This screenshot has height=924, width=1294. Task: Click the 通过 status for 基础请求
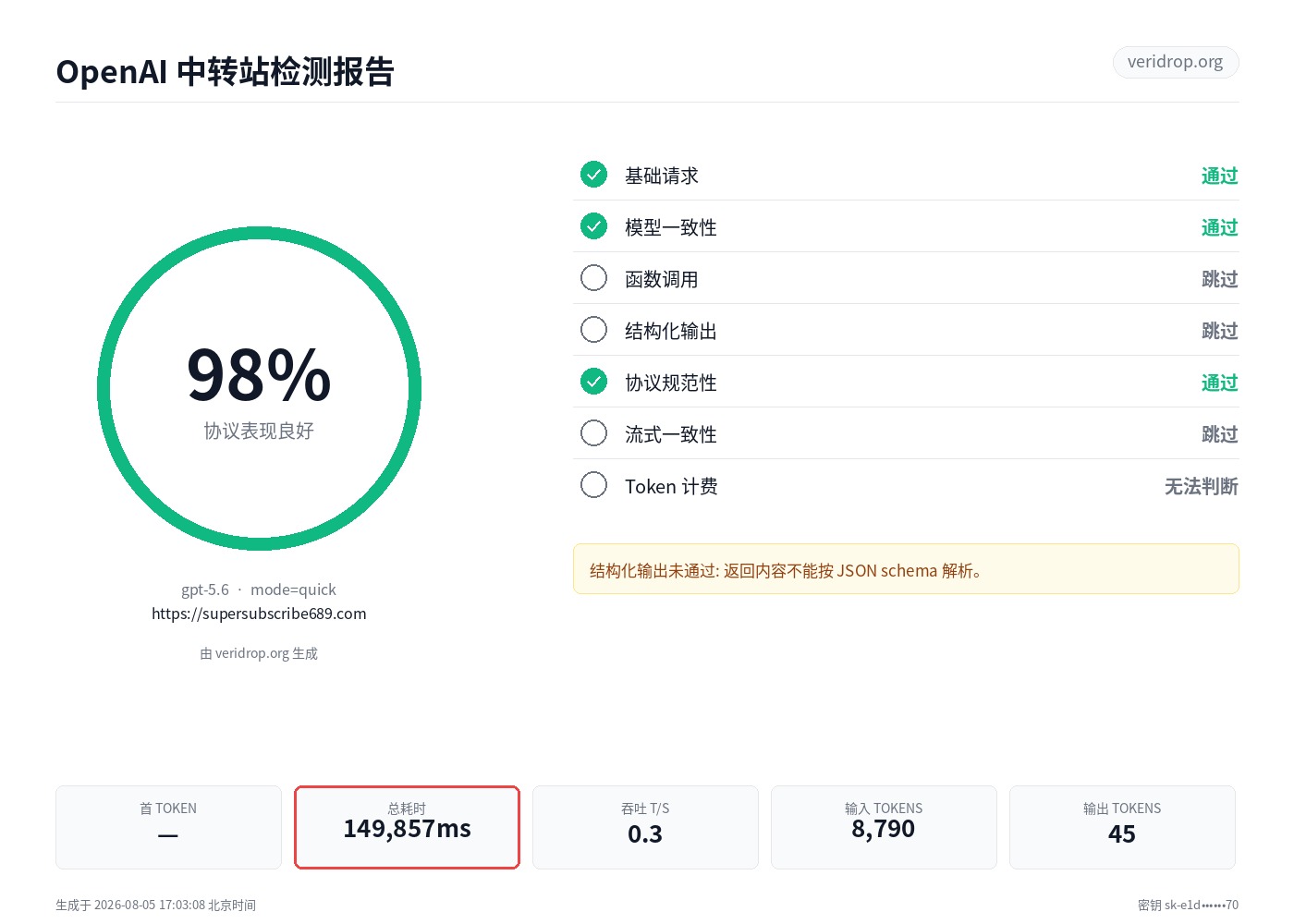1219,176
